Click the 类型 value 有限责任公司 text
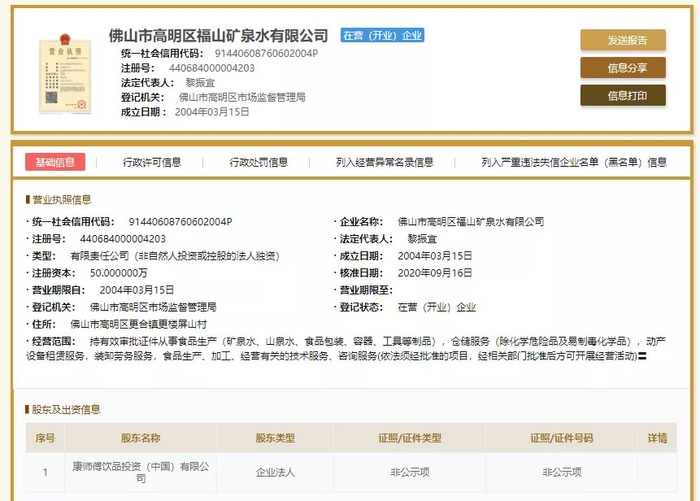This screenshot has height=501, width=700. [x=175, y=256]
